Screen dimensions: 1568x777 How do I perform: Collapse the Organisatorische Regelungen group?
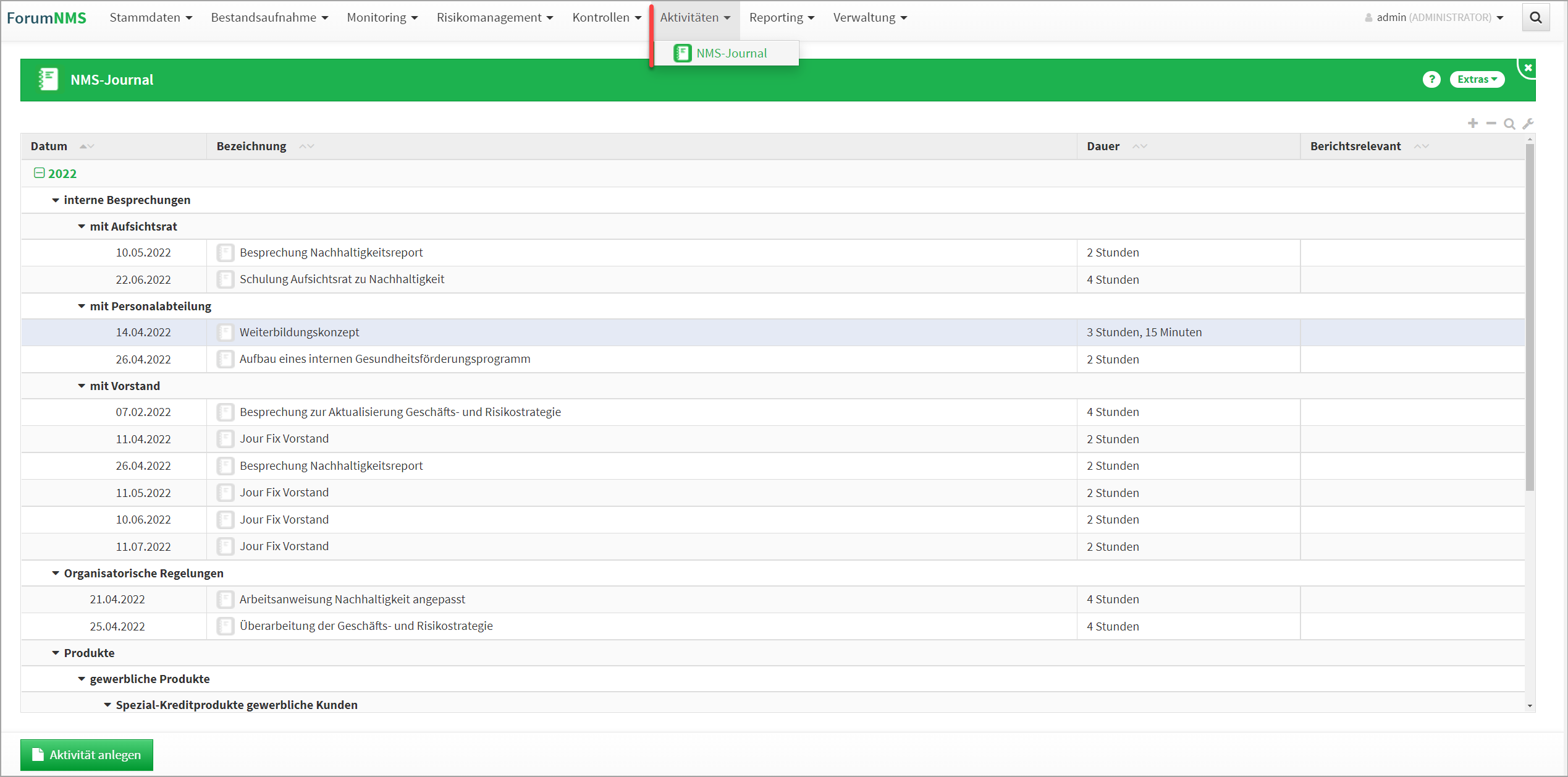56,574
